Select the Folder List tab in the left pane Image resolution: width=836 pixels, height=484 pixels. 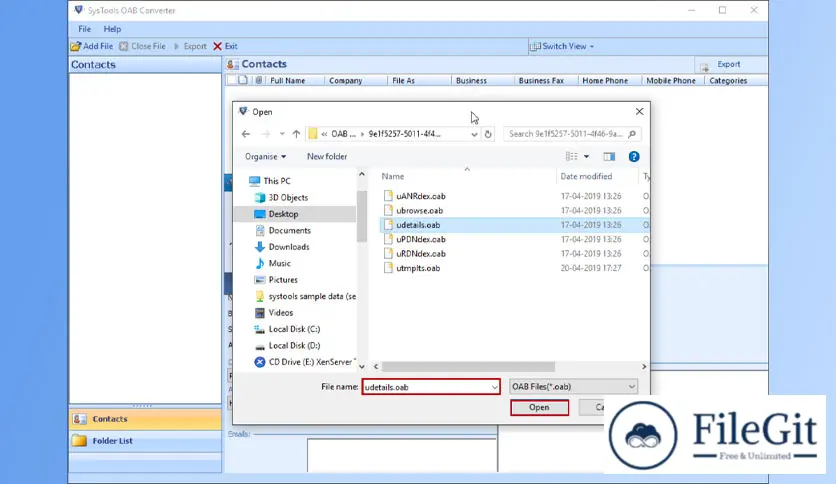click(145, 441)
